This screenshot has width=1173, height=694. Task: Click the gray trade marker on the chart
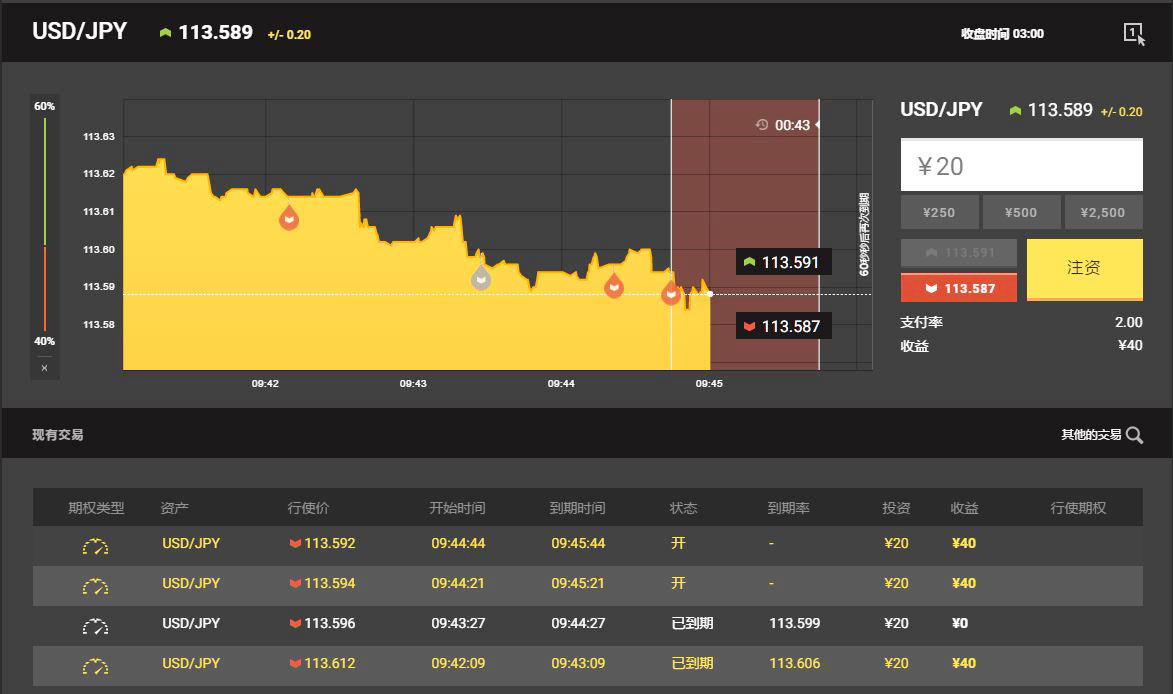pos(481,277)
